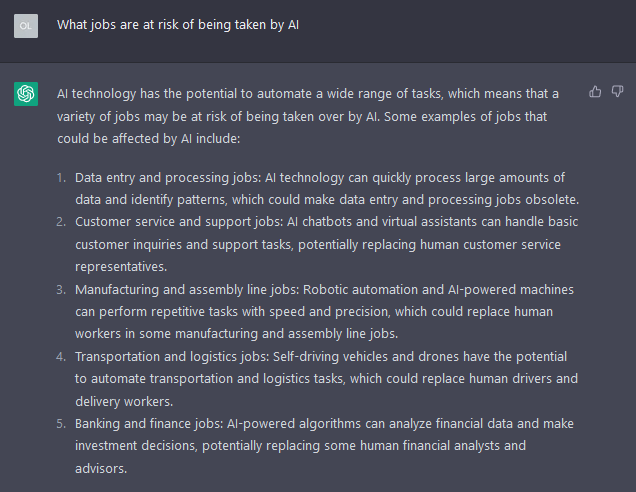The image size is (636, 492).
Task: Click the thumbs up icon
Action: pyautogui.click(x=595, y=92)
